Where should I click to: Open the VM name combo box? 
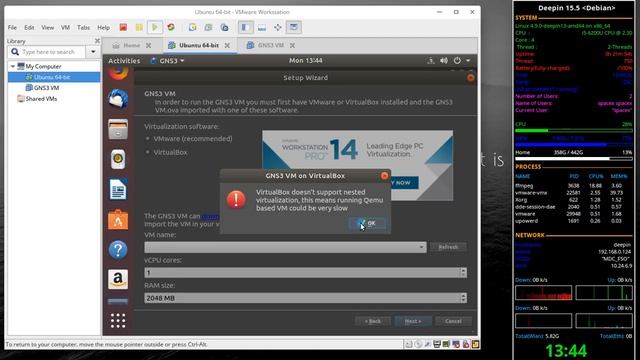pos(285,247)
